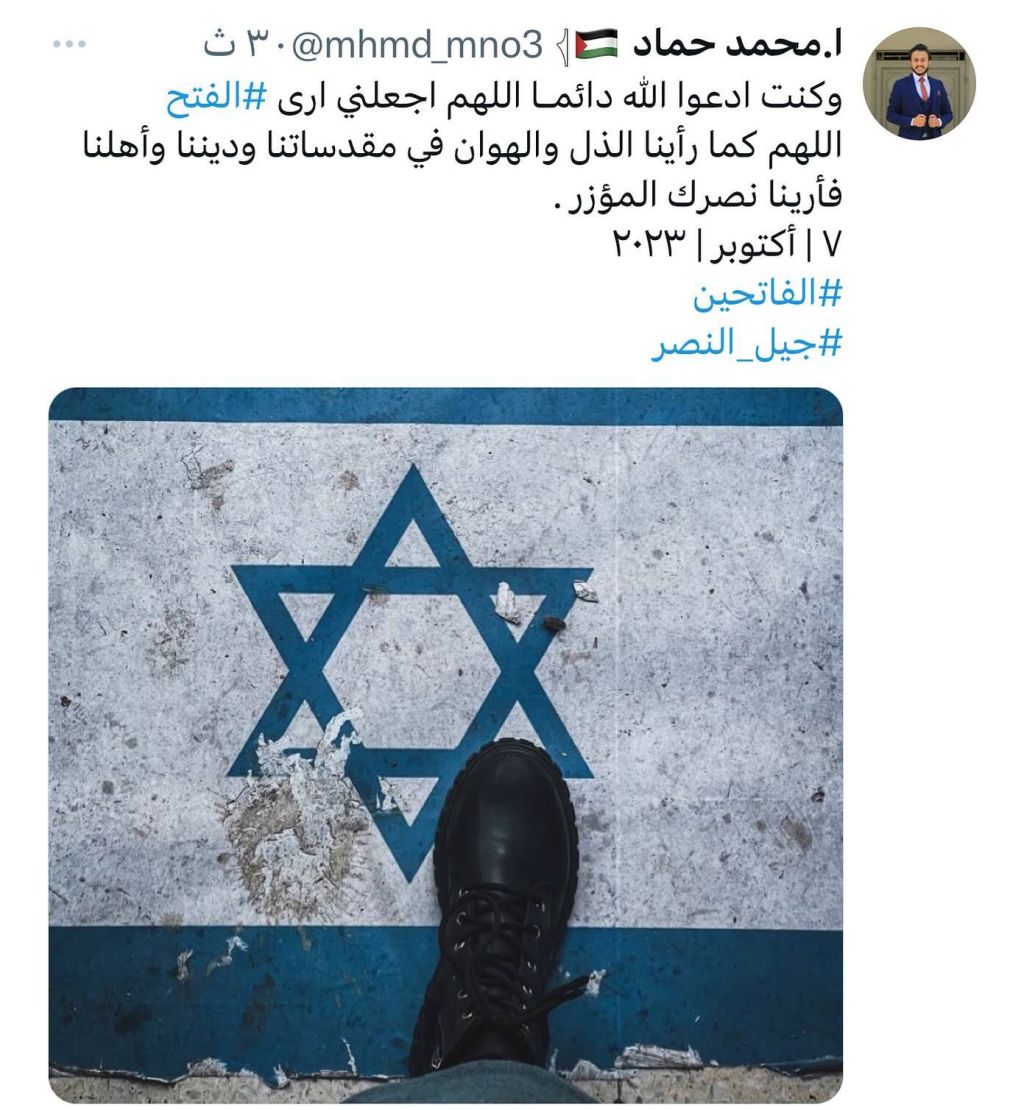Viewport: 1024px width, 1110px height.
Task: Click the Palestinian flag emoji beside the name
Action: coord(597,44)
